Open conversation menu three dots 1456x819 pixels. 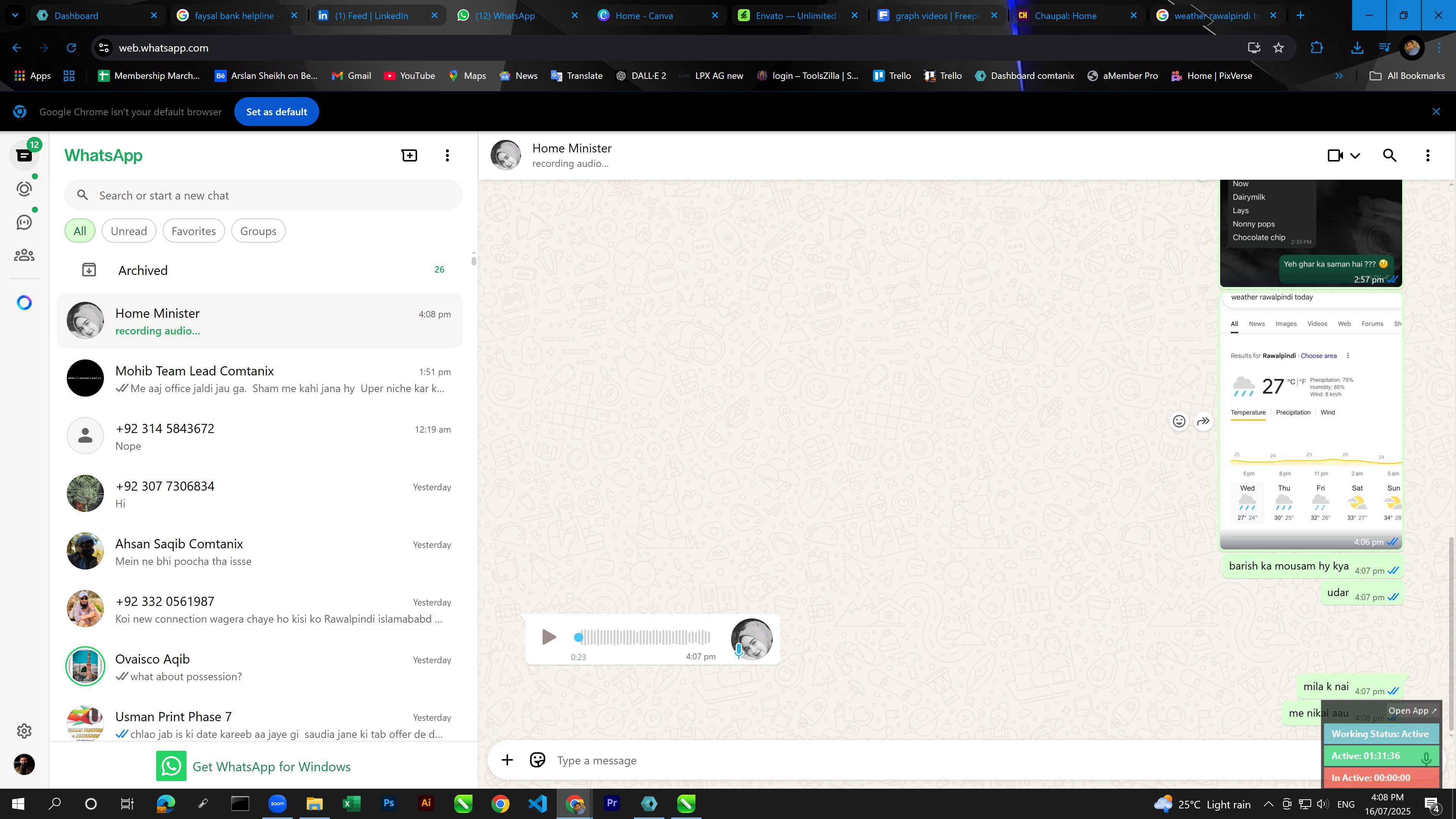point(1428,155)
